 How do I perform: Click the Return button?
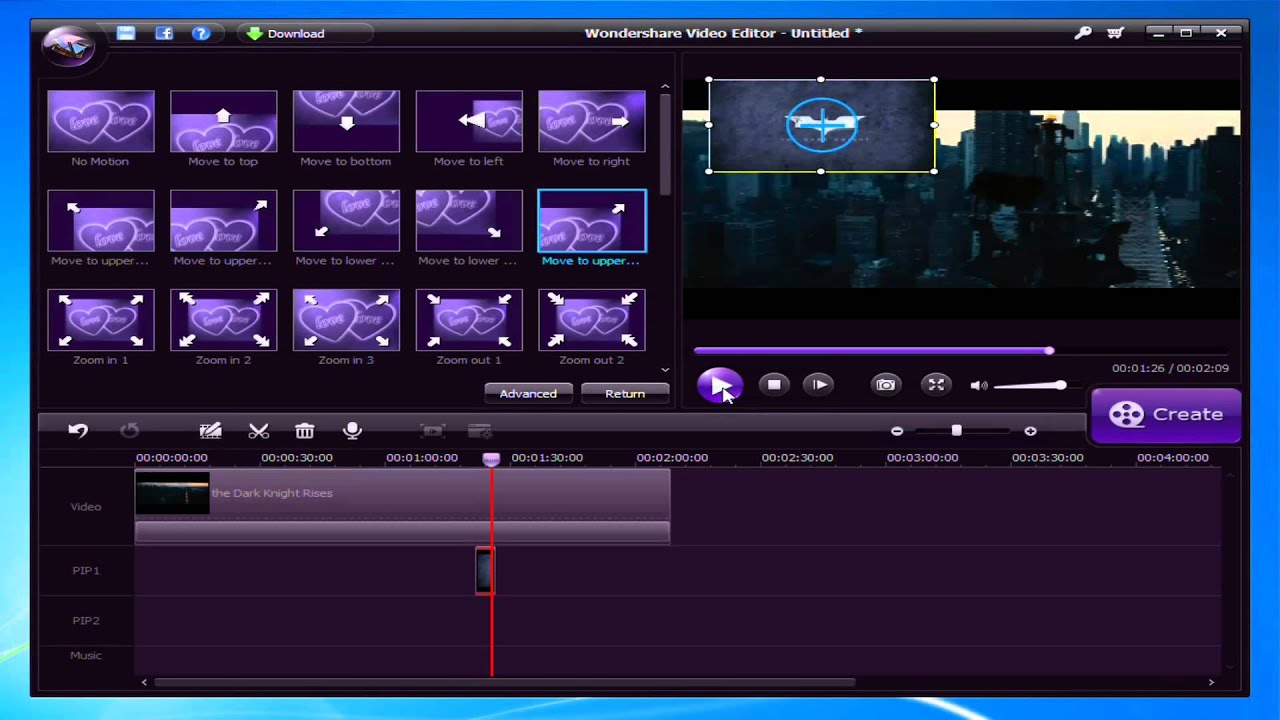pyautogui.click(x=625, y=393)
